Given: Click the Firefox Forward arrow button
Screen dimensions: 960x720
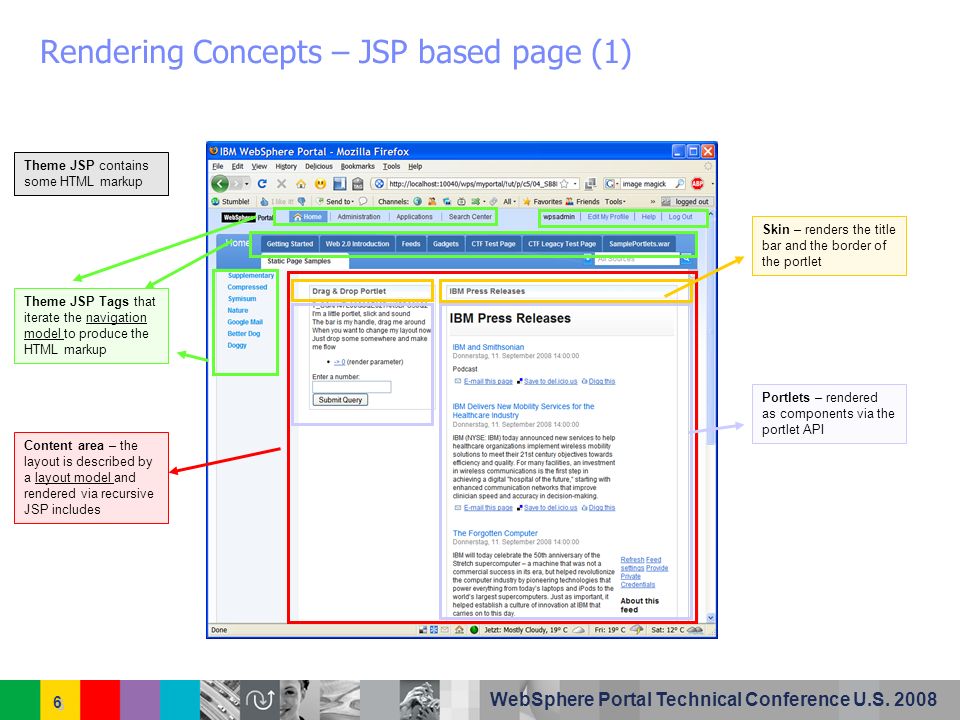Looking at the screenshot, I should [236, 184].
